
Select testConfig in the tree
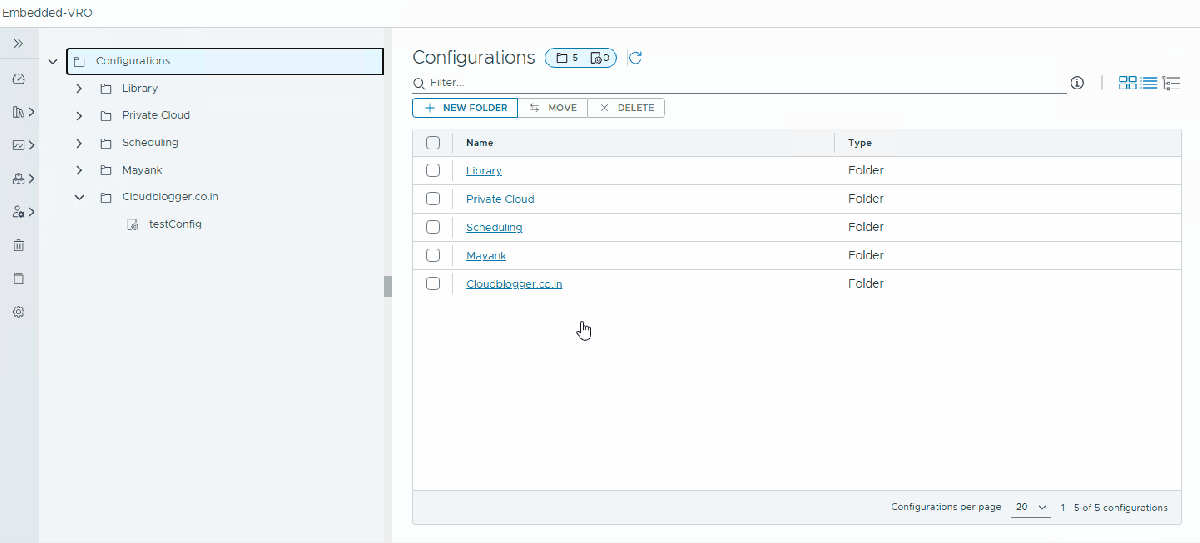click(175, 225)
